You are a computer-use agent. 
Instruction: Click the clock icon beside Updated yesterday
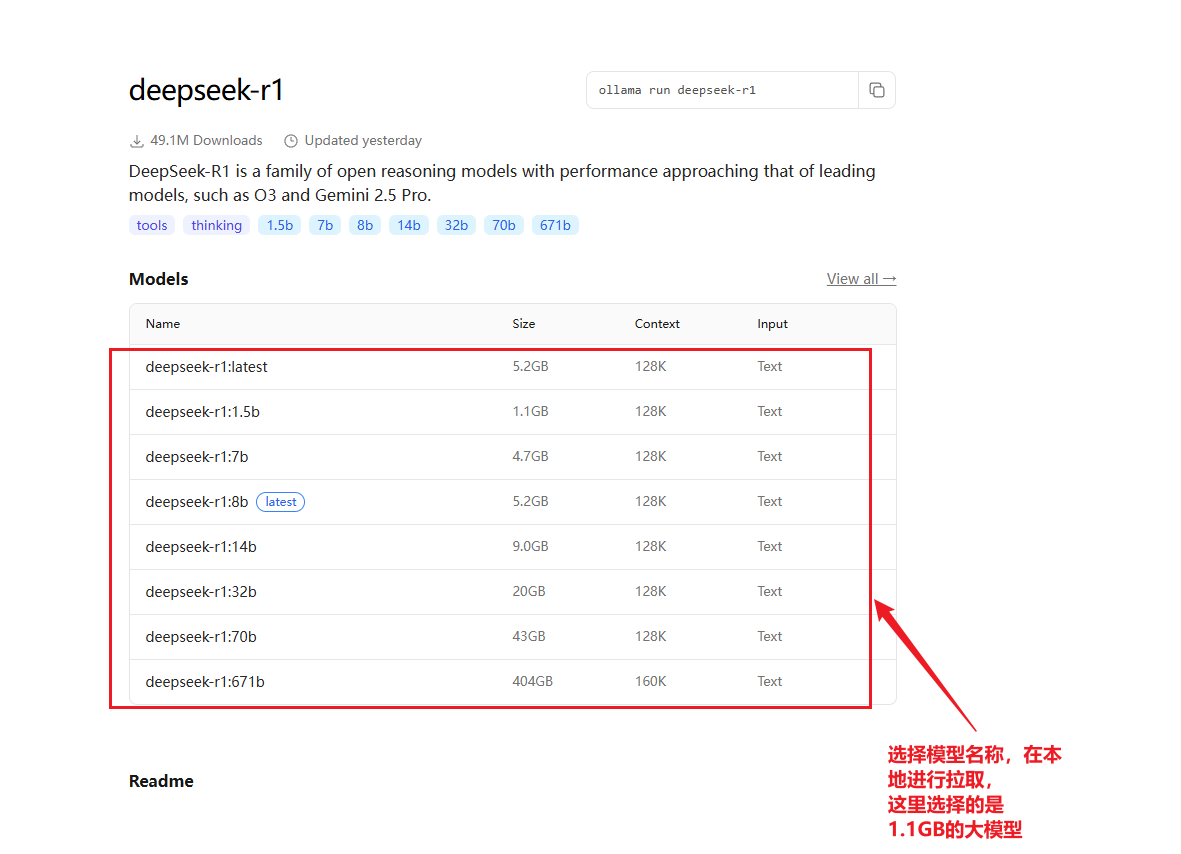click(x=291, y=141)
